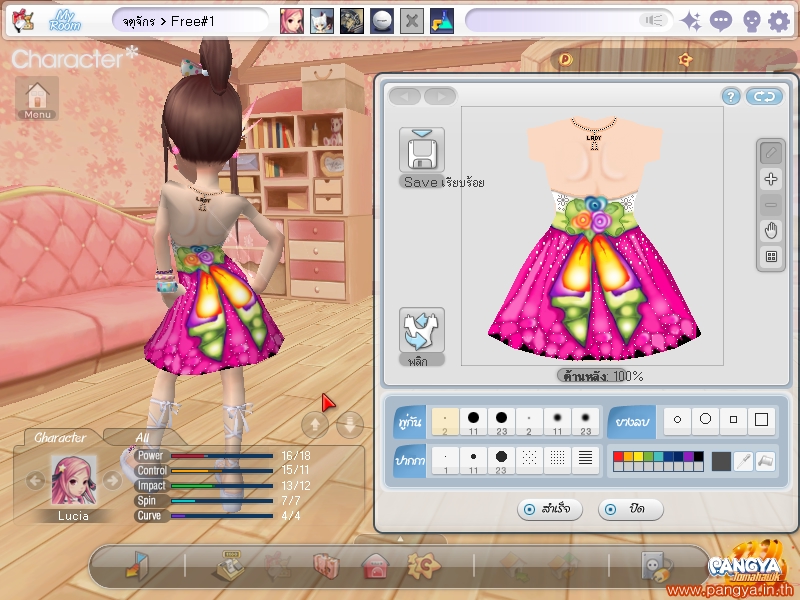
Task: Save the design with the floppy disk icon
Action: point(421,150)
